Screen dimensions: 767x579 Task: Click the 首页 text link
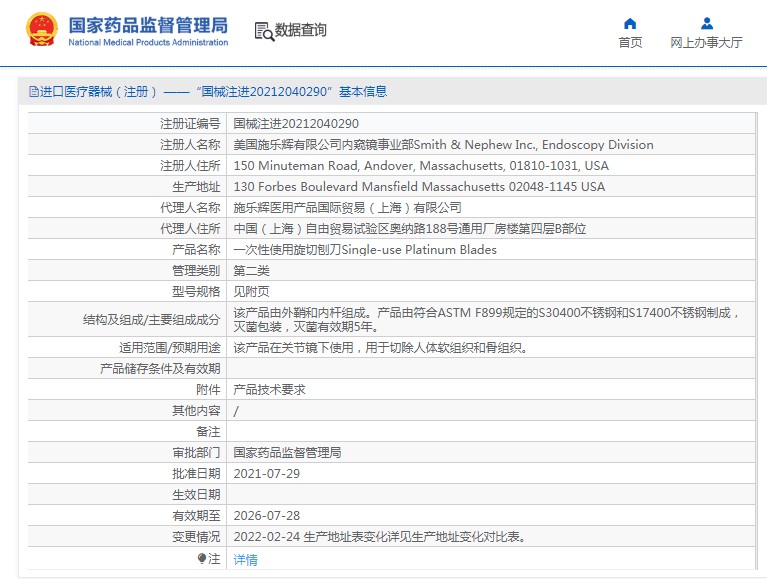pyautogui.click(x=630, y=43)
